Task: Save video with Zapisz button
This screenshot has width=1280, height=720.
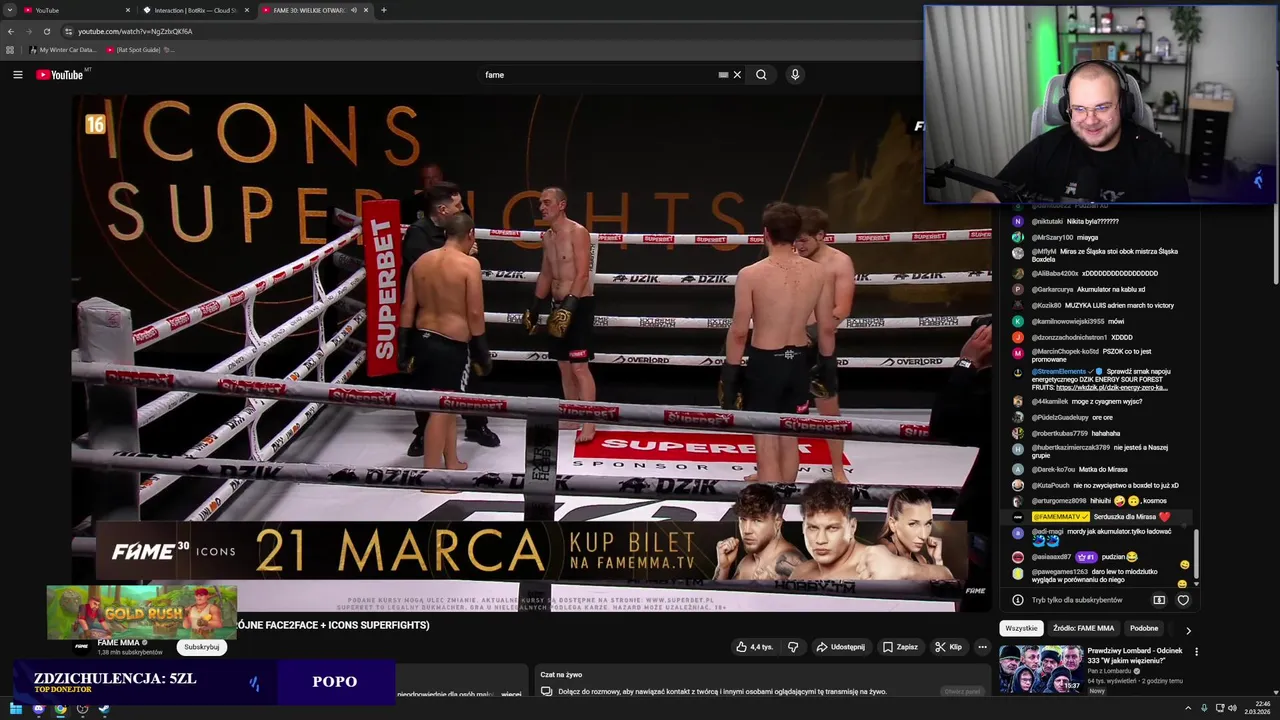Action: click(900, 647)
